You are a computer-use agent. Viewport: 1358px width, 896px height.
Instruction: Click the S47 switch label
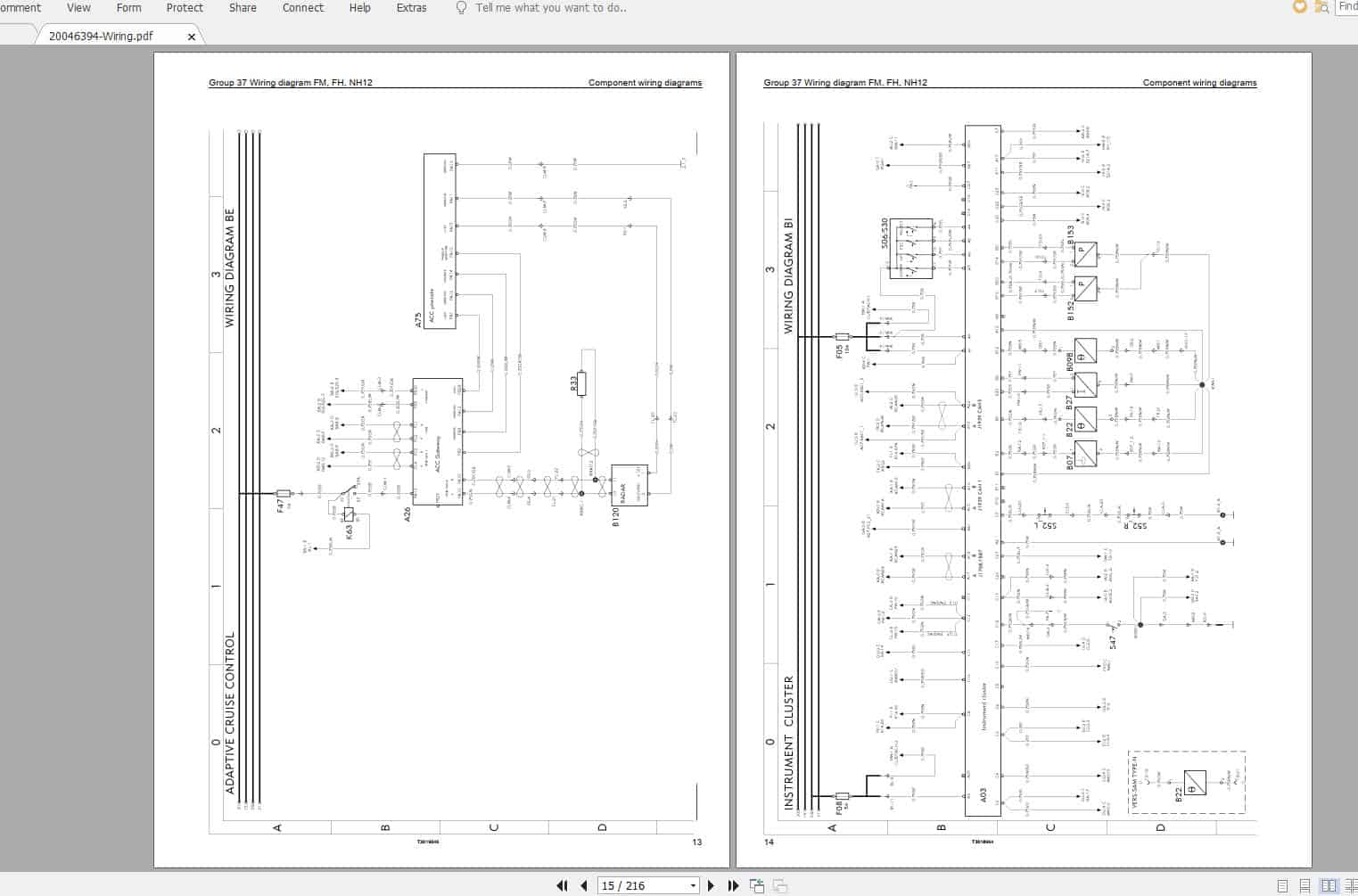[1112, 642]
